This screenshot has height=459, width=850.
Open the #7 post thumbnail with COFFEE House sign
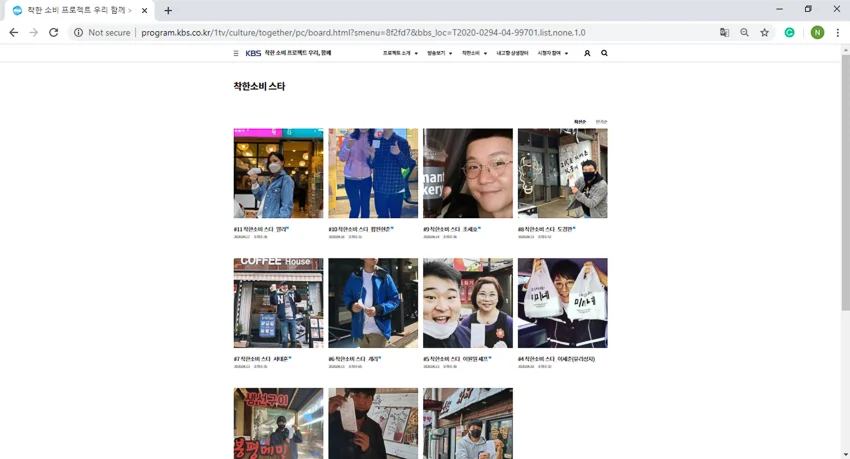(278, 303)
